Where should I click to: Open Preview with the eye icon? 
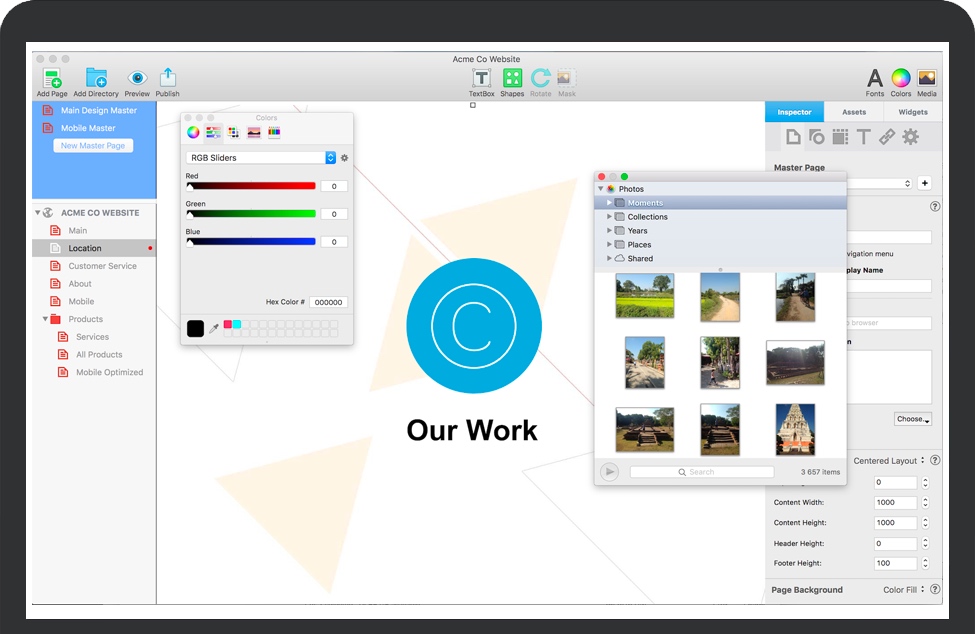137,79
